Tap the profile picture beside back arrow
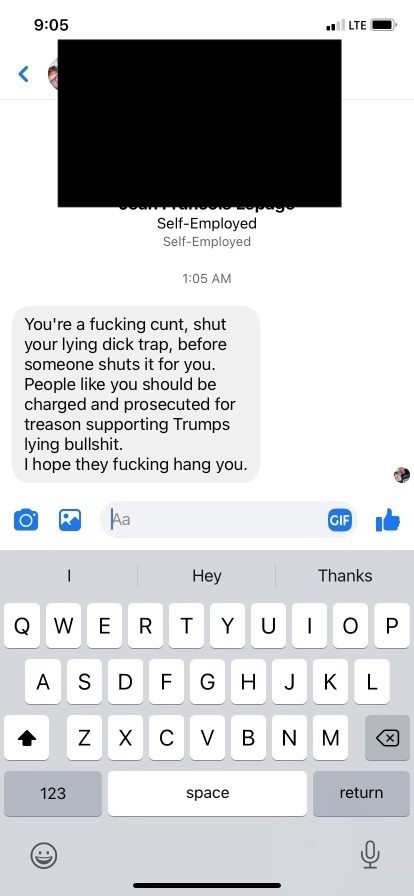The image size is (414, 896). (x=54, y=74)
